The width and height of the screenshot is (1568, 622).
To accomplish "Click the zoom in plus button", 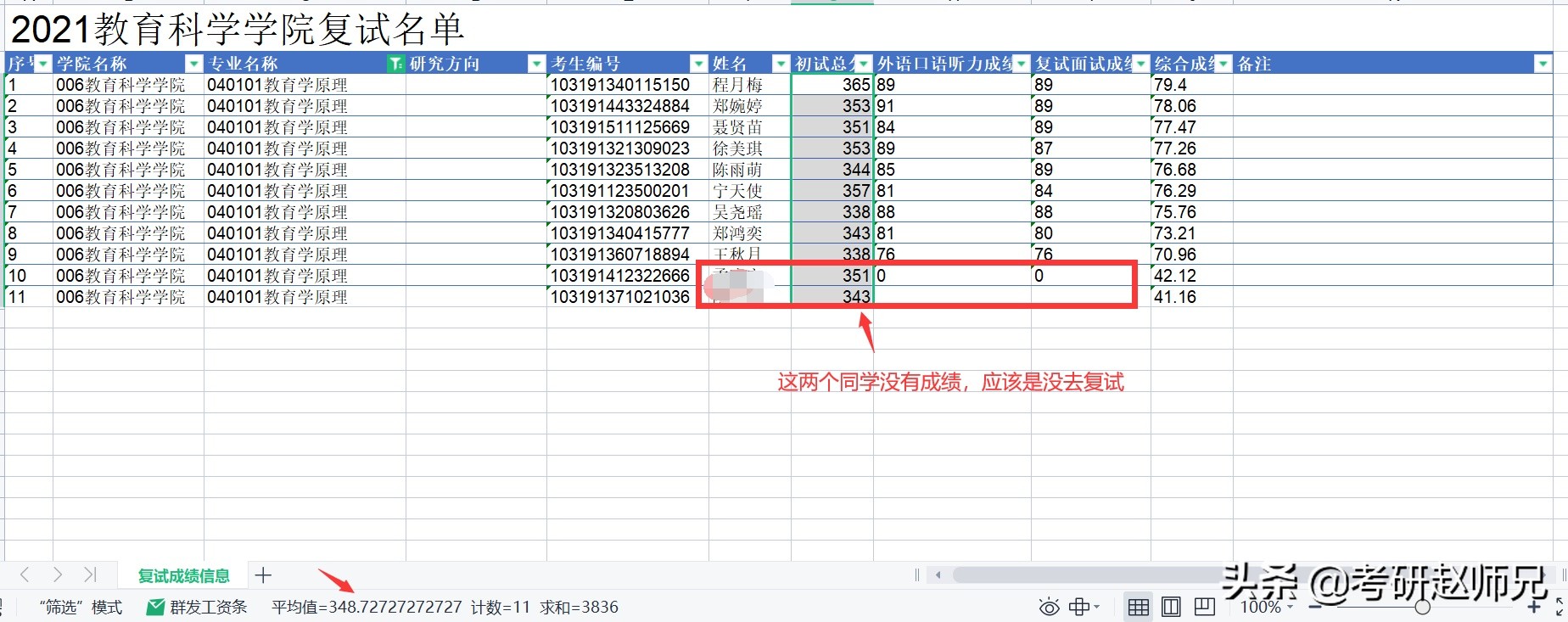I will point(1534,607).
